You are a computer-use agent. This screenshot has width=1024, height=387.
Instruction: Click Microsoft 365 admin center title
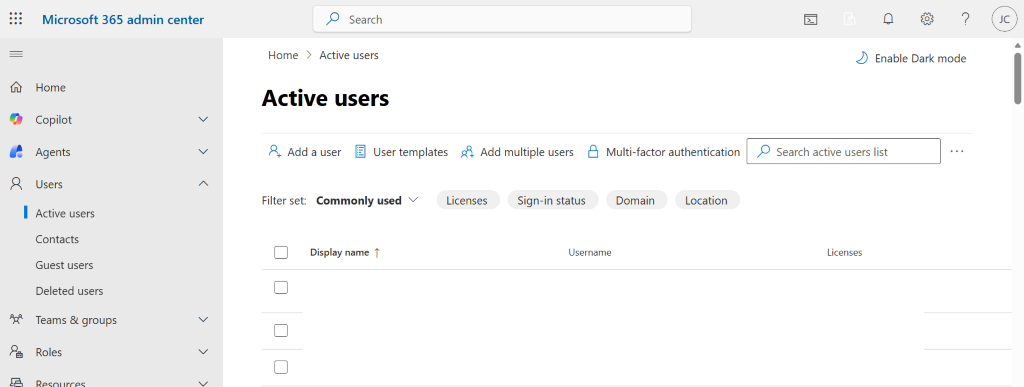(x=123, y=20)
